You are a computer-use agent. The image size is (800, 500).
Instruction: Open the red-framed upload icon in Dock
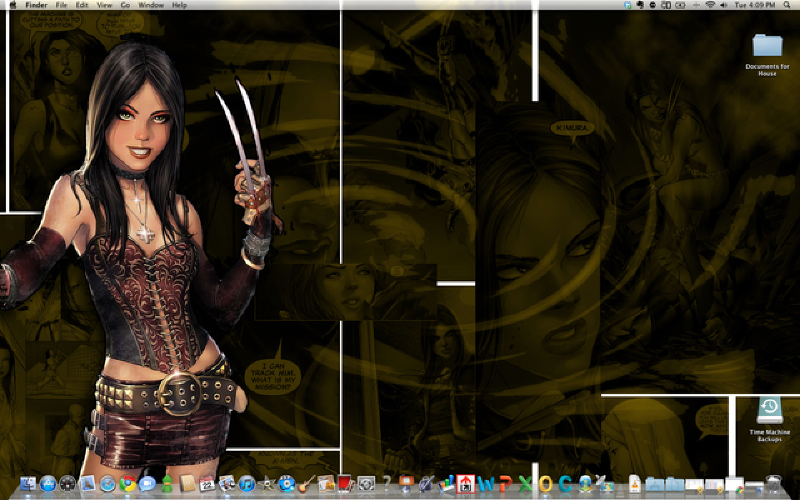pyautogui.click(x=466, y=483)
